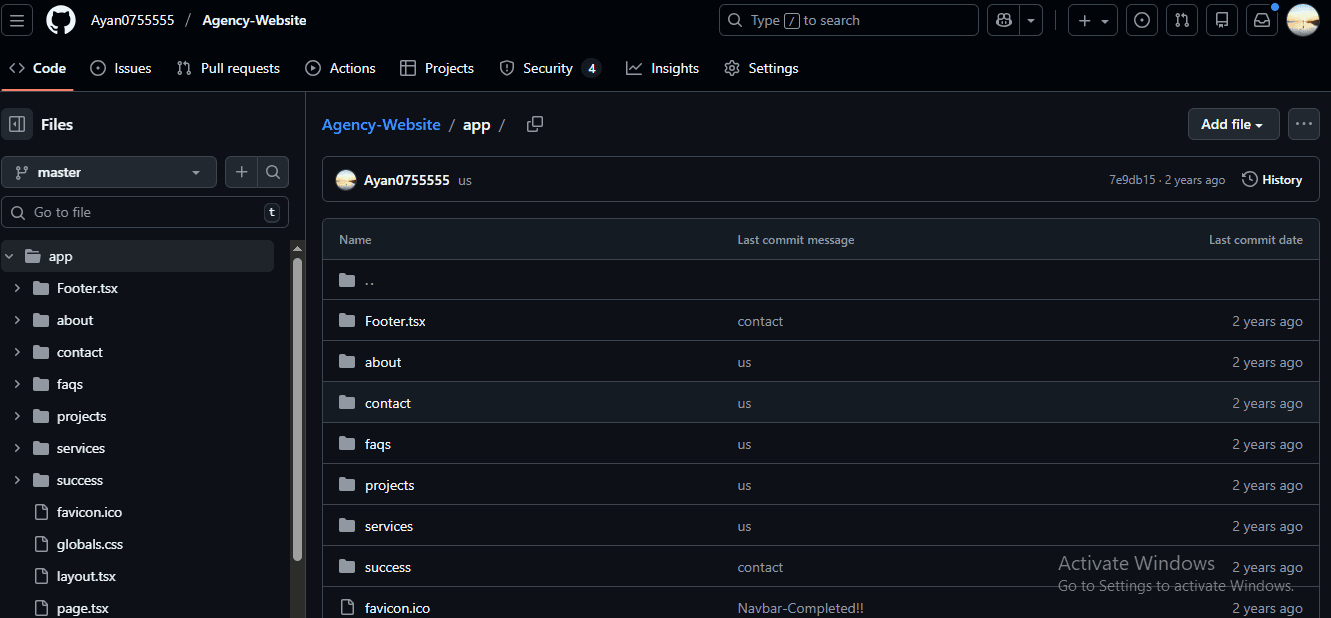
Task: Open the Copilot chat icon
Action: pos(1003,20)
